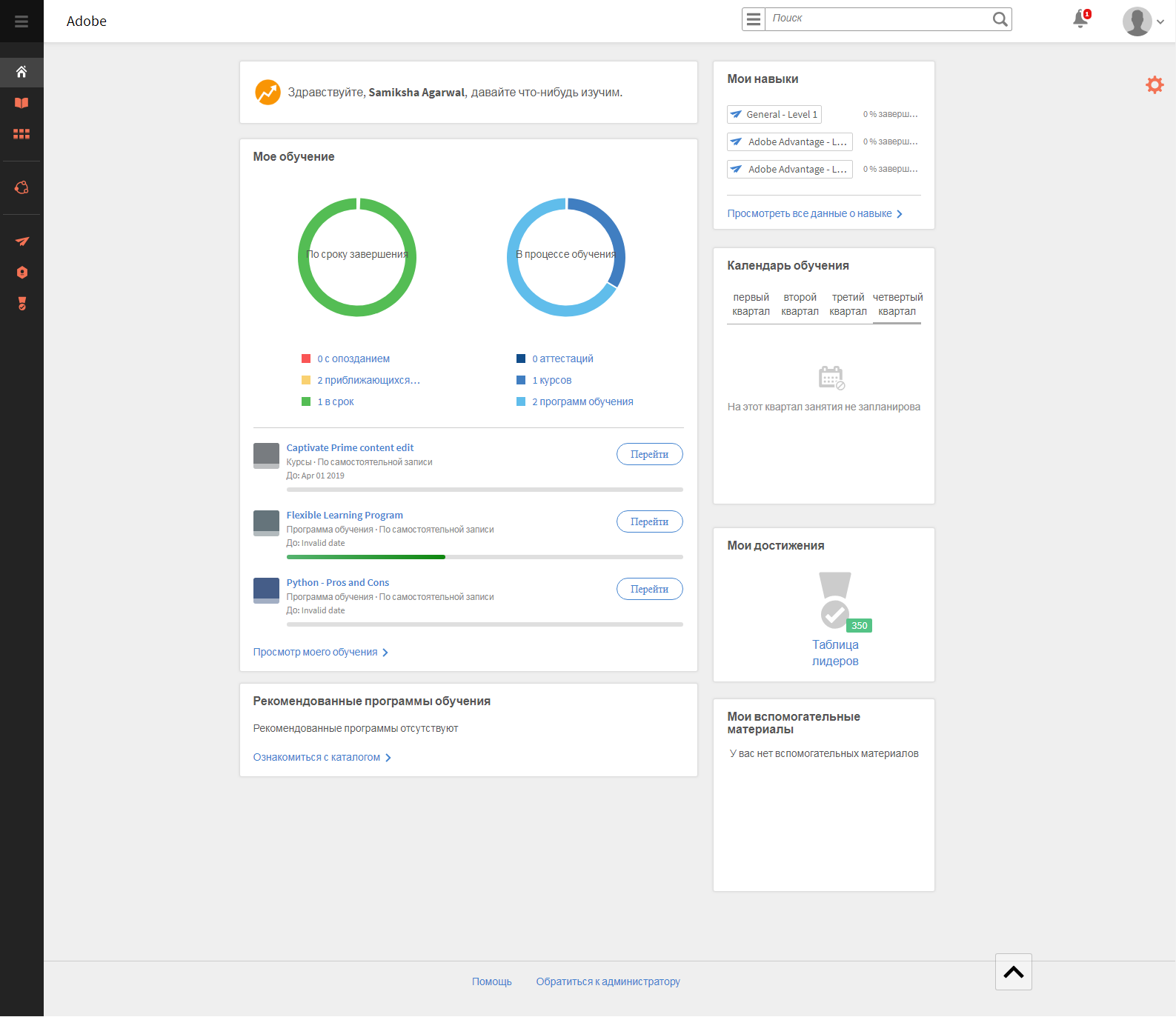Click Captivate Prime content edit progress bar
This screenshot has height=1017, width=1176.
(485, 490)
